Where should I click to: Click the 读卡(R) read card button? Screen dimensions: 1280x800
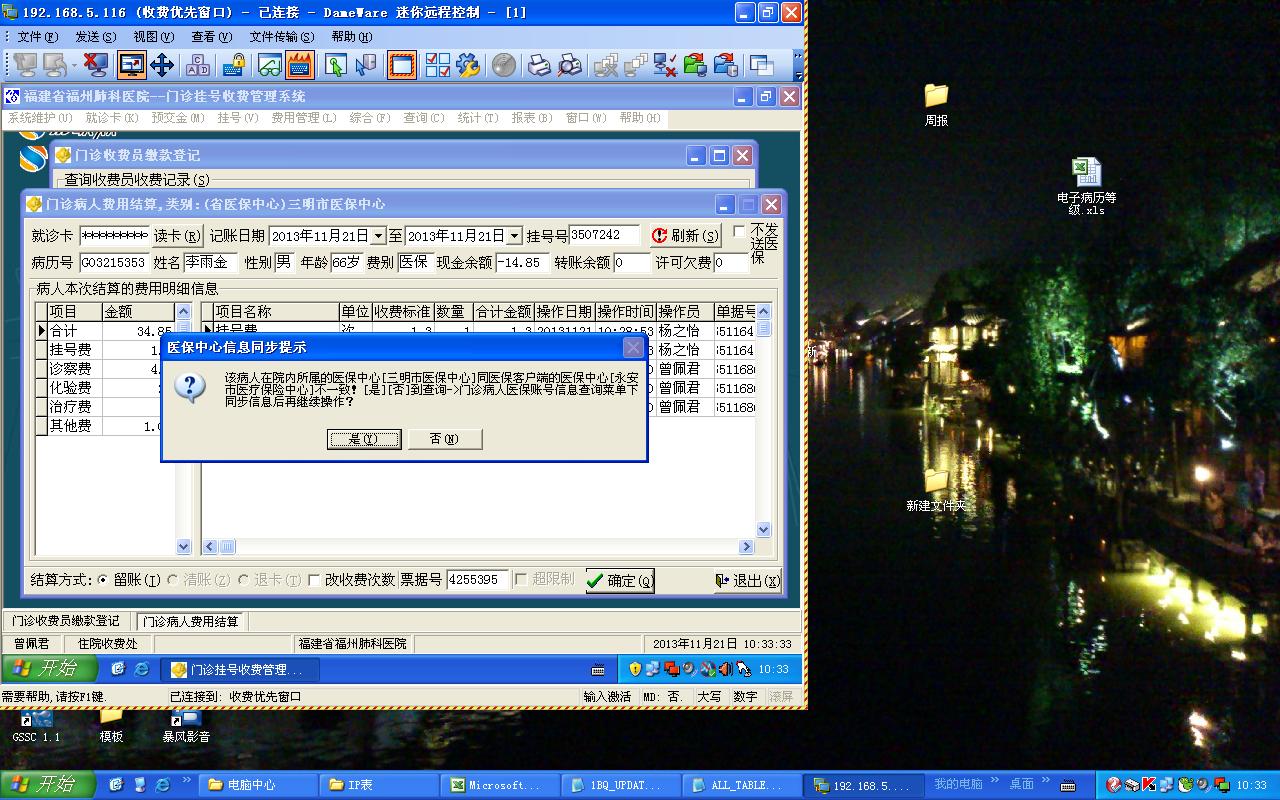pos(178,236)
